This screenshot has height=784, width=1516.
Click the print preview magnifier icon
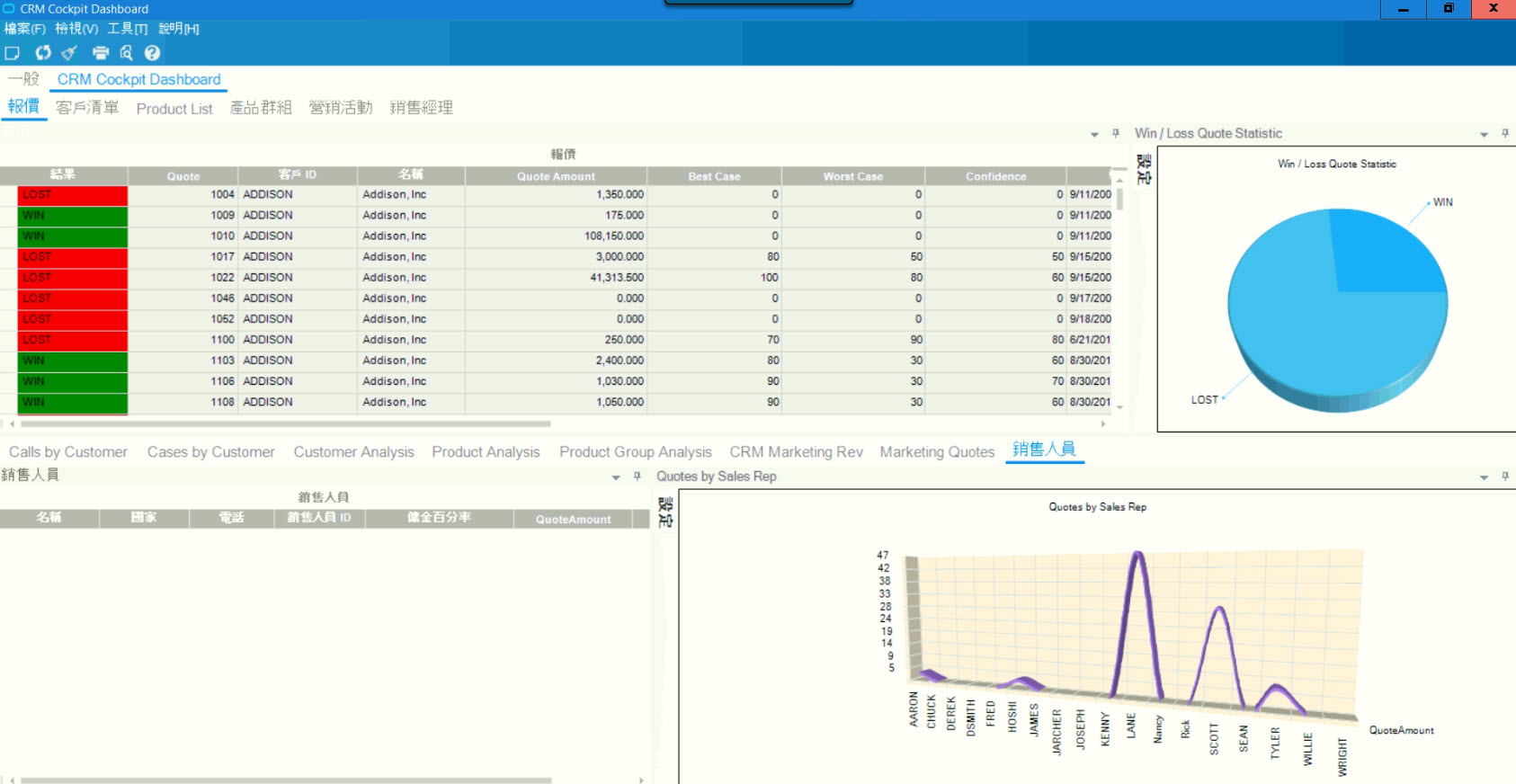(x=126, y=53)
